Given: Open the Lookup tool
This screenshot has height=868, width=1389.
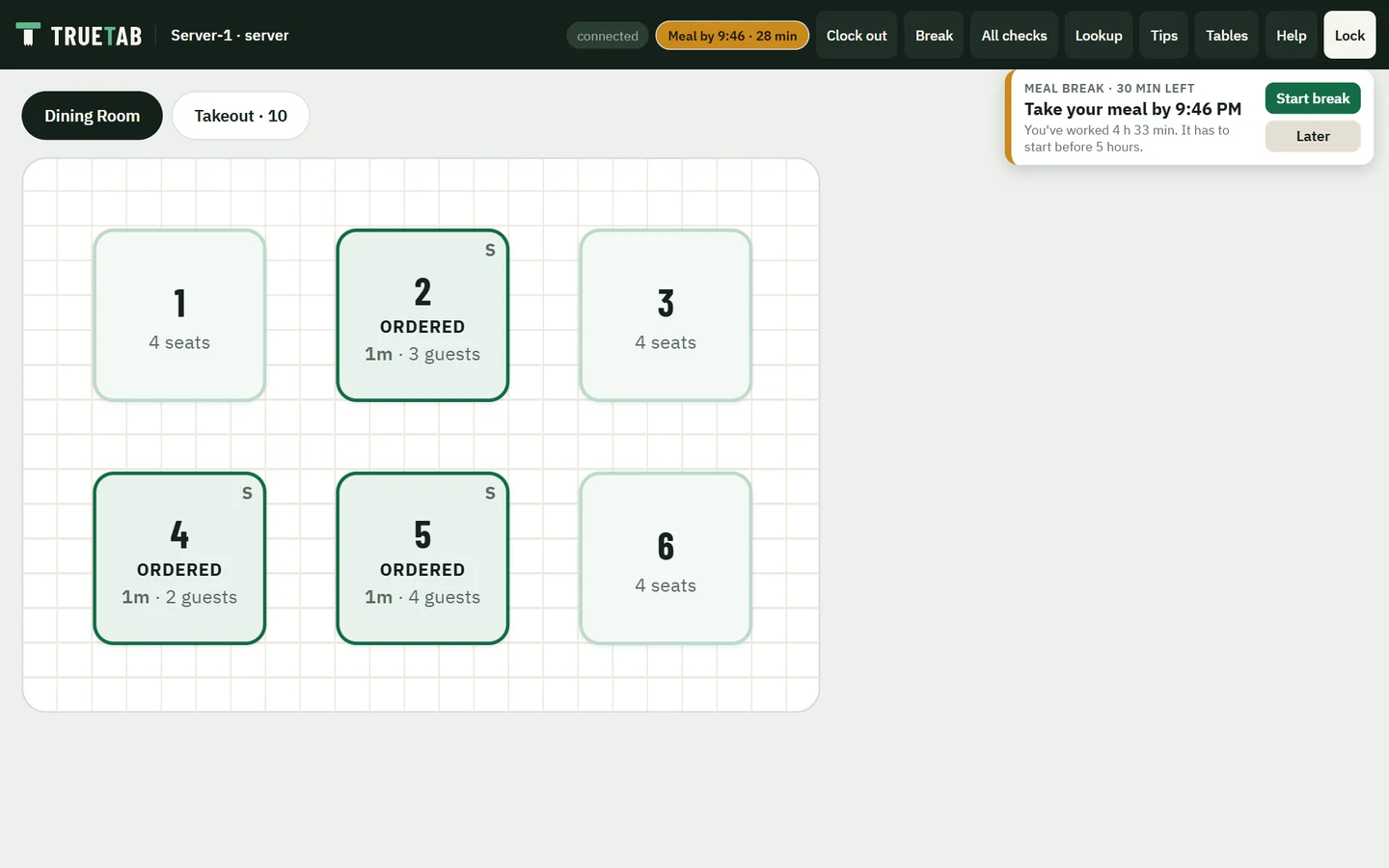Looking at the screenshot, I should (x=1099, y=36).
